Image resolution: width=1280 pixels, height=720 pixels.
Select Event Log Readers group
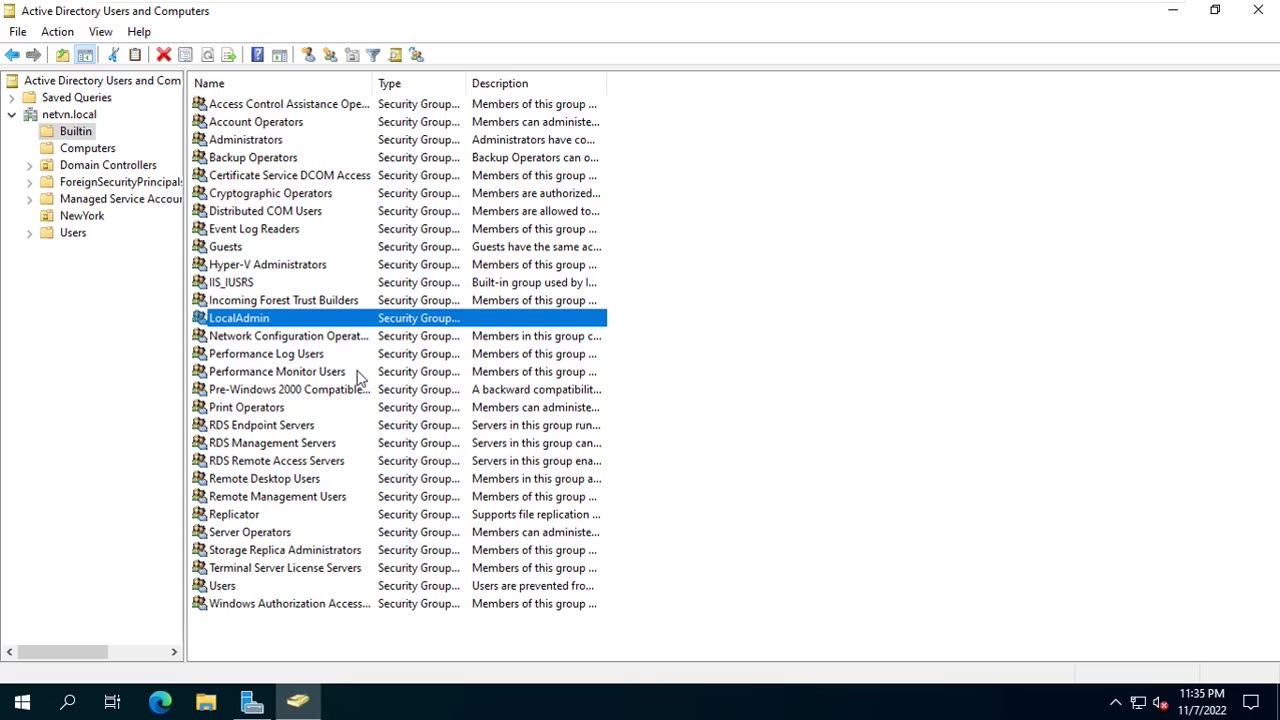pos(398,229)
